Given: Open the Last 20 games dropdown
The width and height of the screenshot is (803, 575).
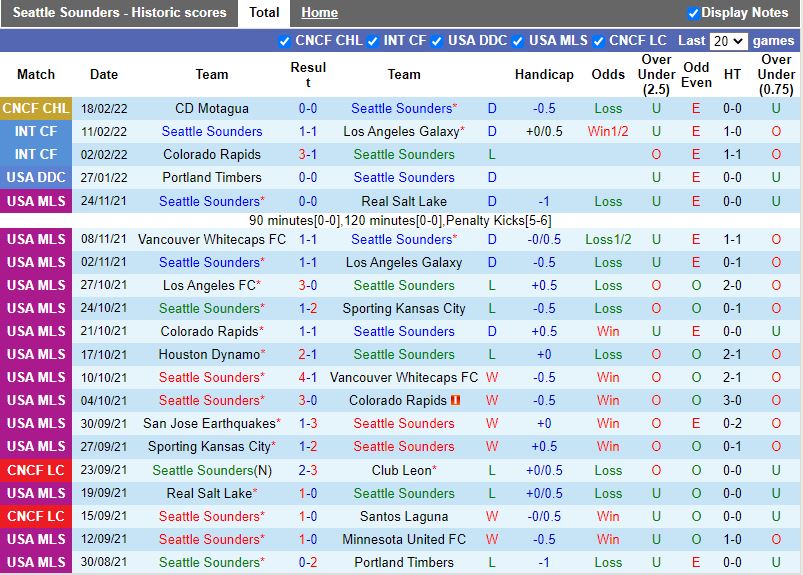Looking at the screenshot, I should tap(728, 41).
